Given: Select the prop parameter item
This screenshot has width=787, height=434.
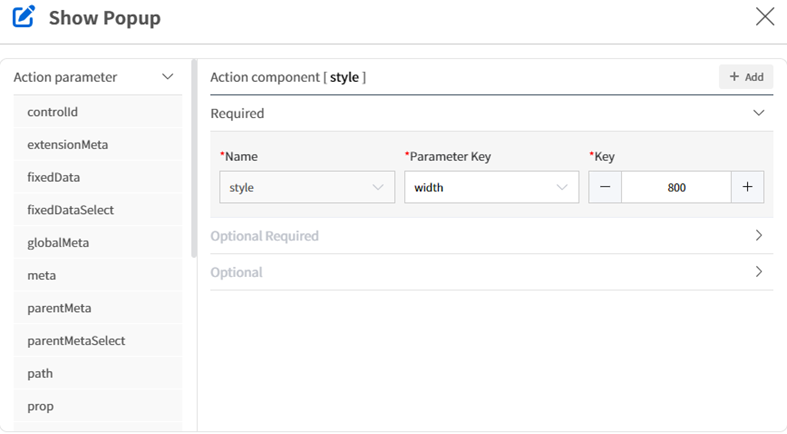Looking at the screenshot, I should click(x=98, y=406).
